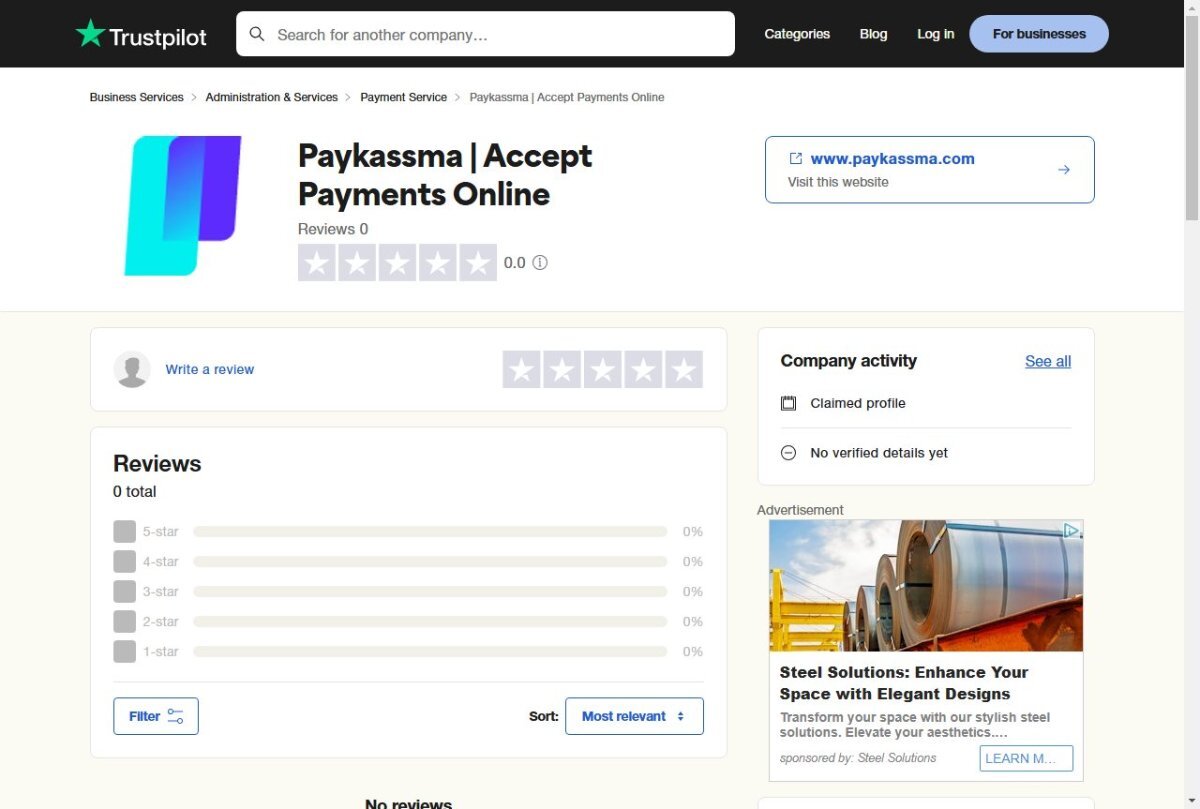Image resolution: width=1200 pixels, height=809 pixels.
Task: Rate three stars in the review box
Action: click(x=602, y=370)
